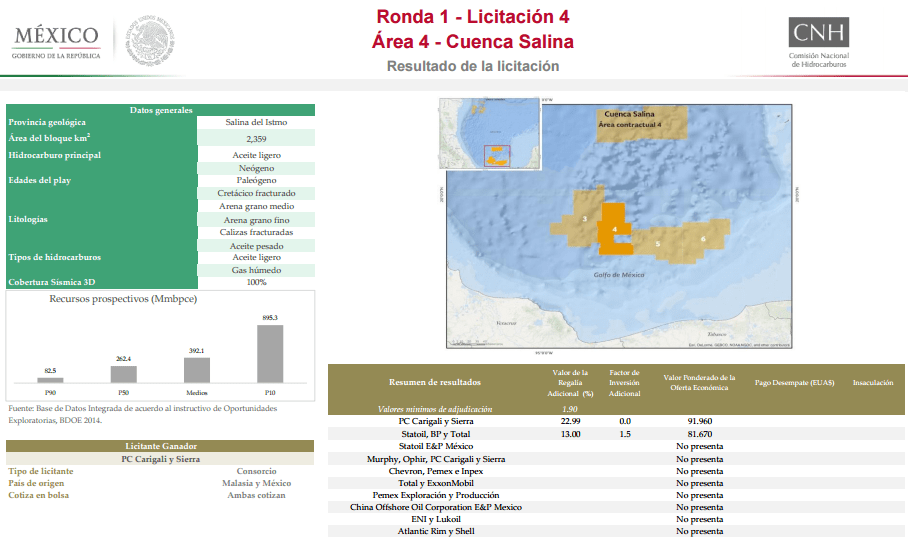Click the 'Cuenca Salina Área contractual 4' map label

click(630, 119)
